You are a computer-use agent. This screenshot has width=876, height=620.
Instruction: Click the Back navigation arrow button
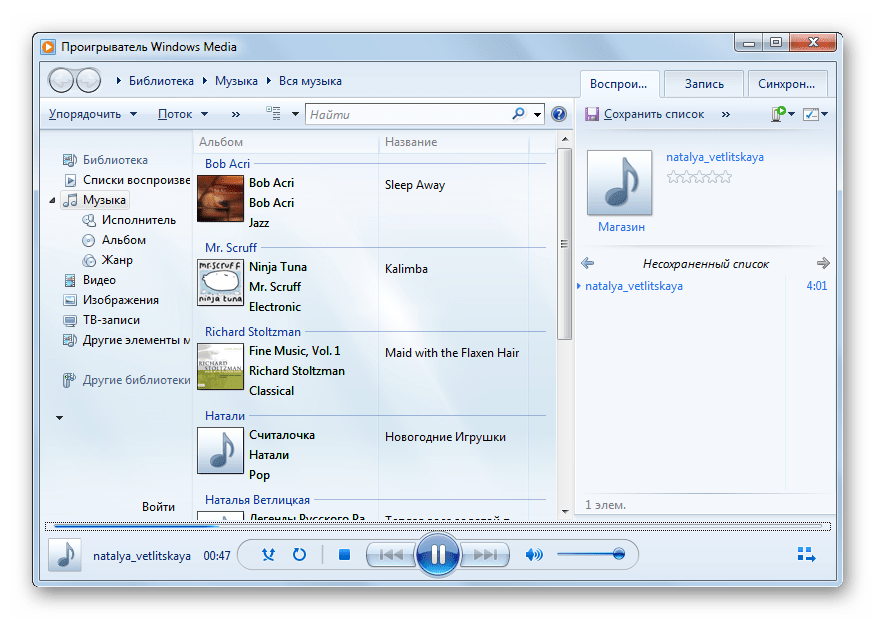(61, 81)
